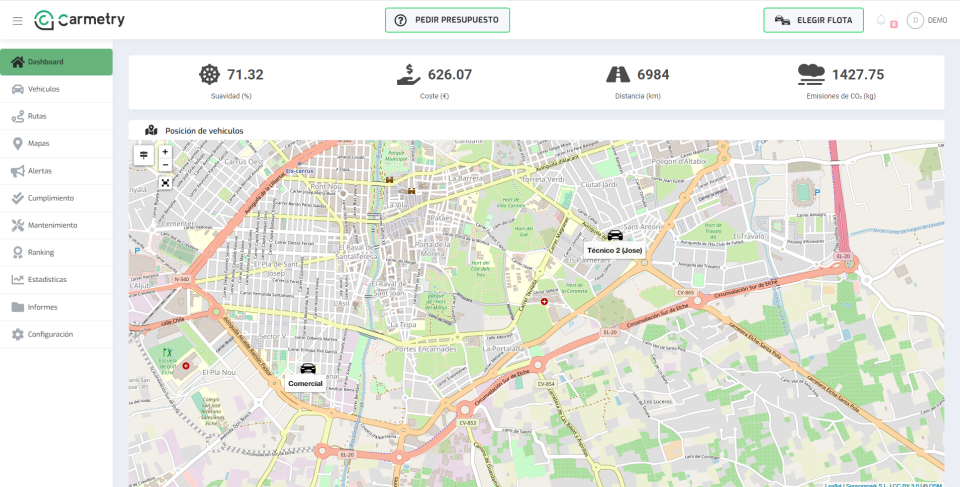Toggle the hamburger sidebar menu
960x487 pixels.
tap(17, 20)
